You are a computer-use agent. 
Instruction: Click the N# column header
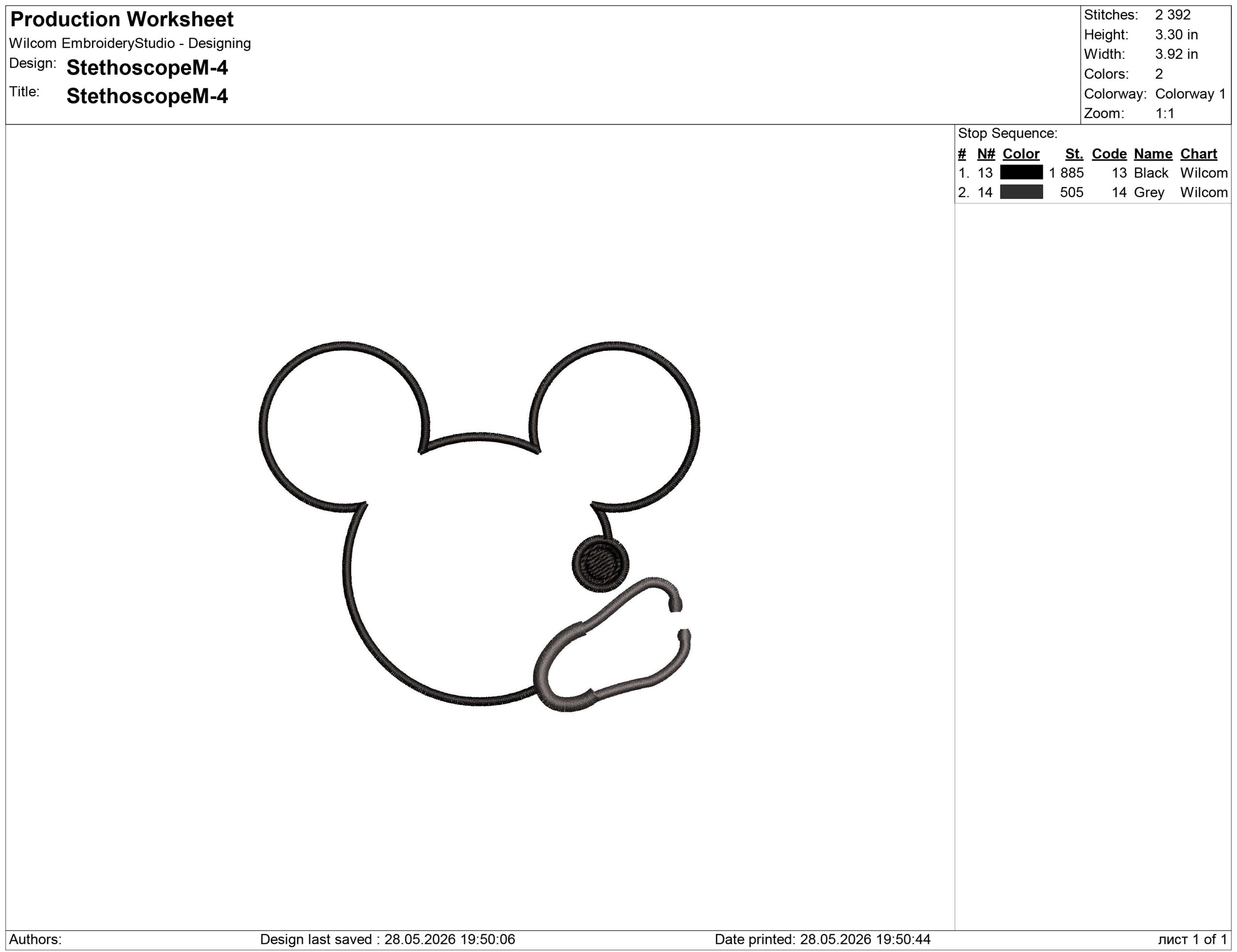[x=986, y=154]
